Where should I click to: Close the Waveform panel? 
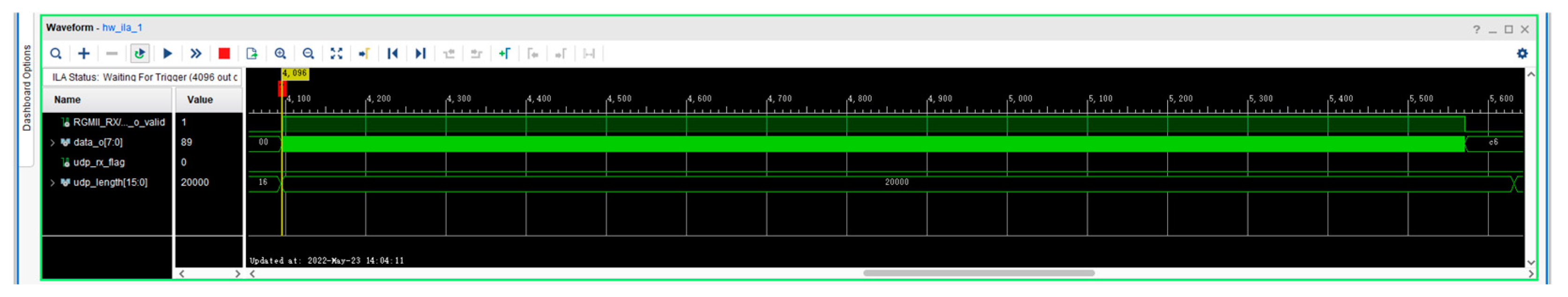[x=1525, y=29]
